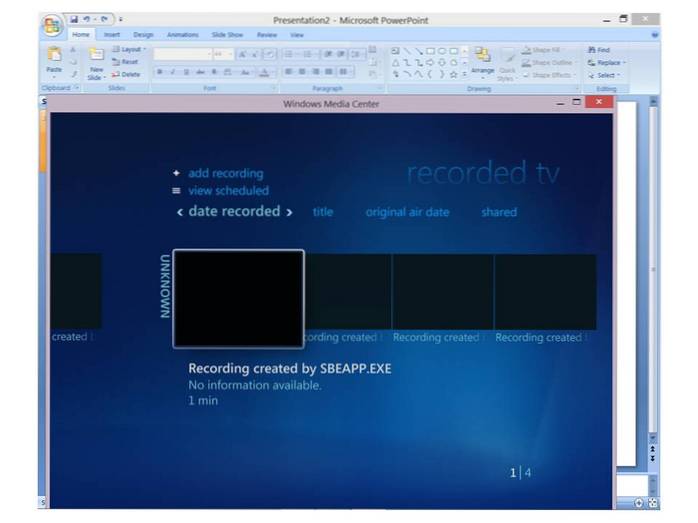This screenshot has width=698, height=523.
Task: Switch to the Design ribbon tab
Action: tap(143, 34)
